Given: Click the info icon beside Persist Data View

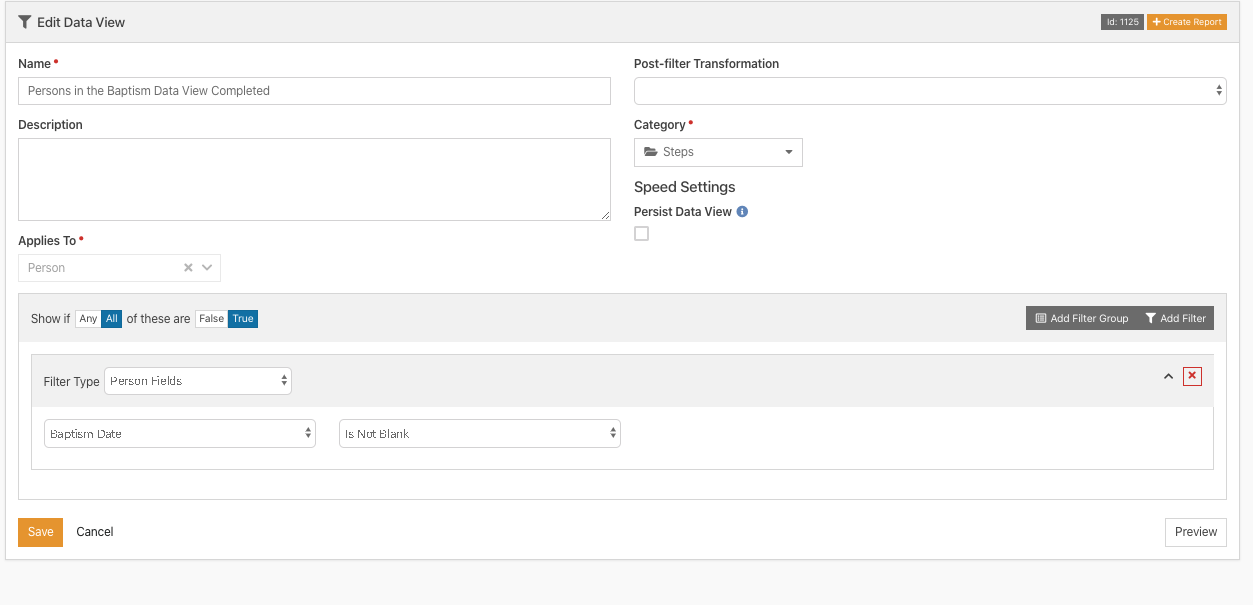Looking at the screenshot, I should 742,212.
